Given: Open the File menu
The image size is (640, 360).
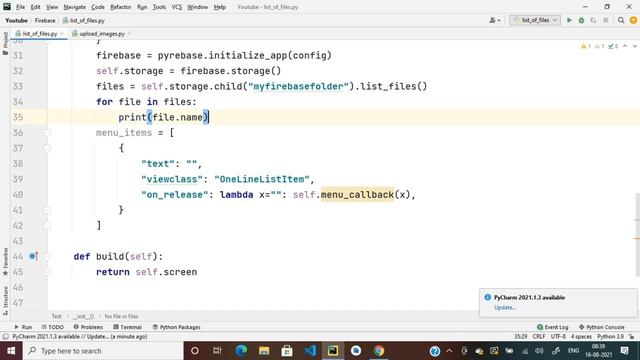Looking at the screenshot, I should click(20, 7).
